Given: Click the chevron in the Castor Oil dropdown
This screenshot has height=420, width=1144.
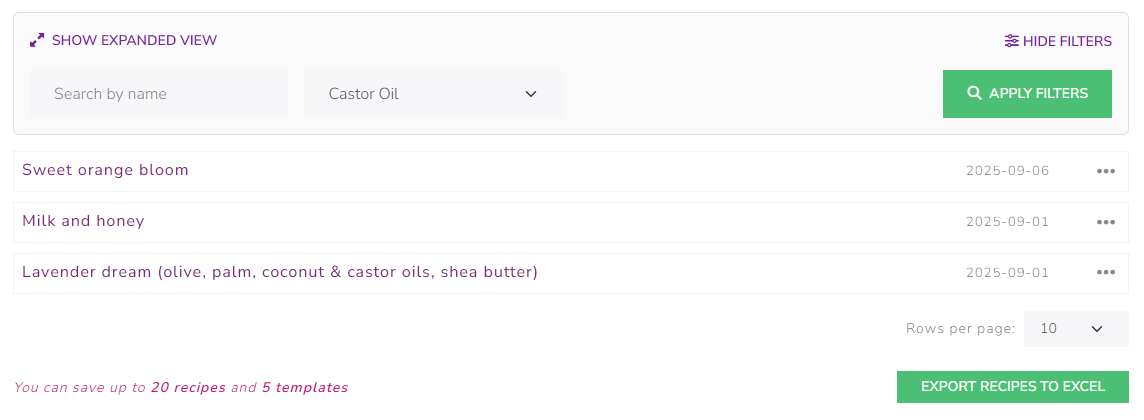Looking at the screenshot, I should (531, 94).
